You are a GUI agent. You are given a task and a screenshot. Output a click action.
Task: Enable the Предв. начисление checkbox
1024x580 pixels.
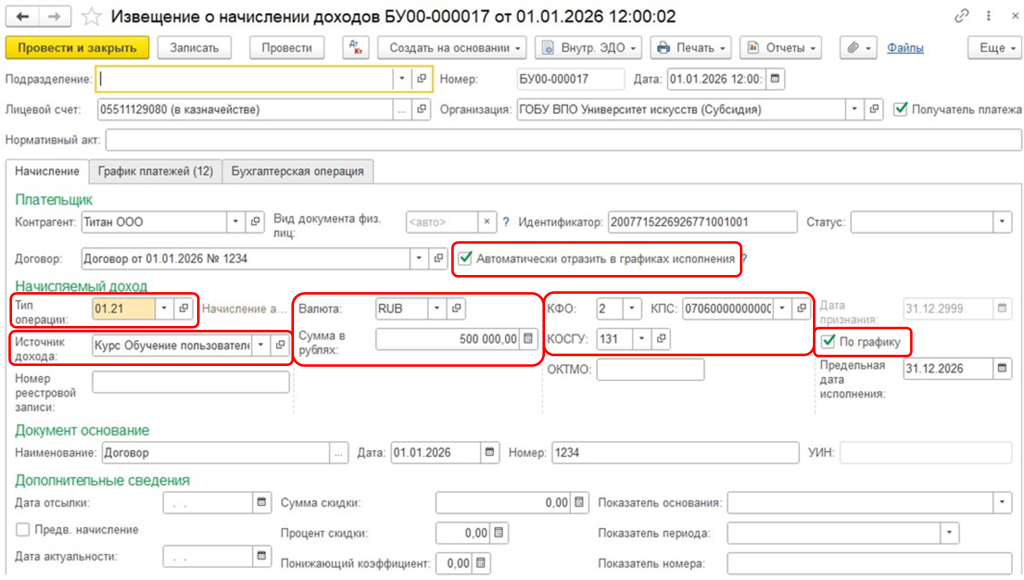[23, 530]
